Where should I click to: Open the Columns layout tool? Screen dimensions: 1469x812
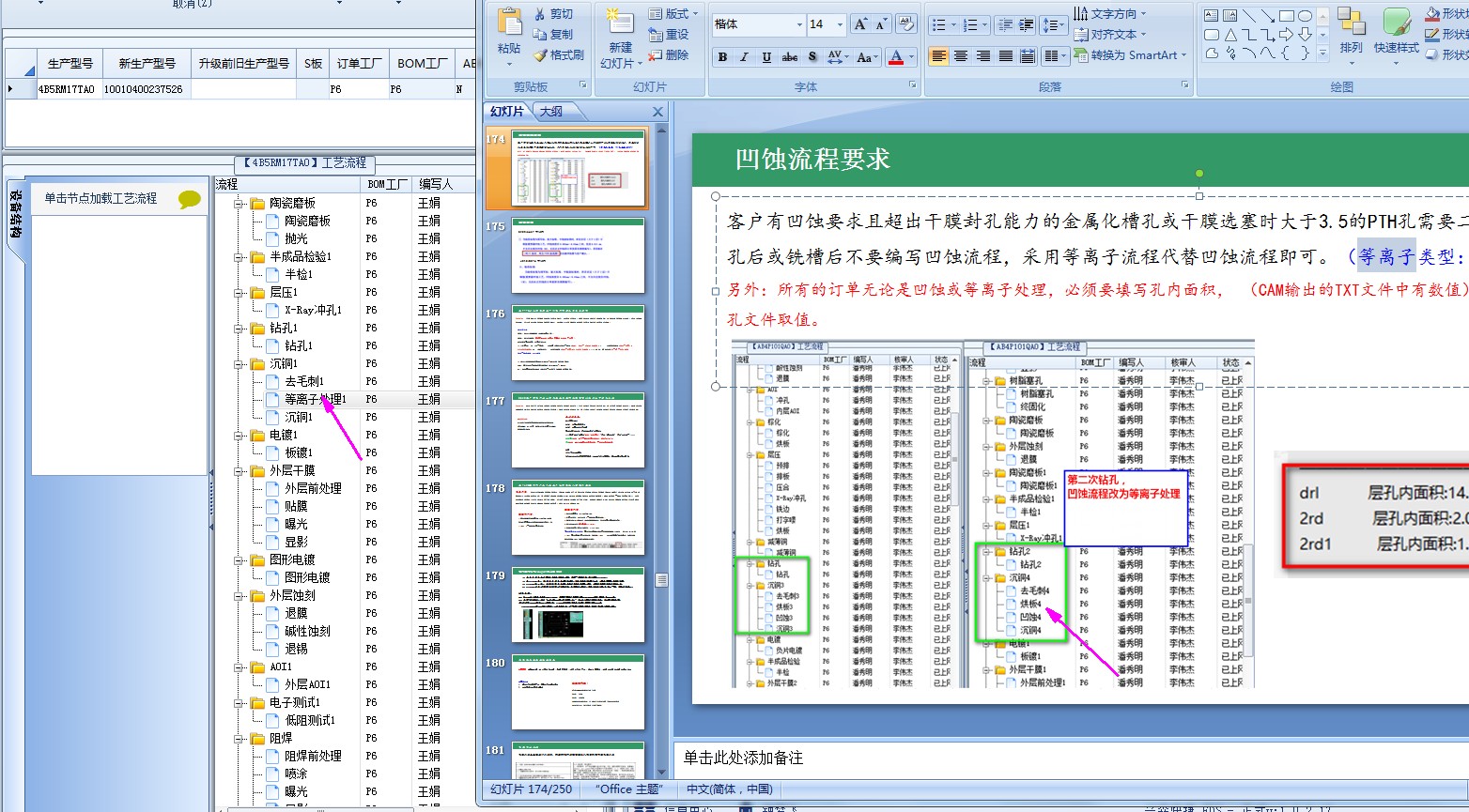click(1055, 56)
